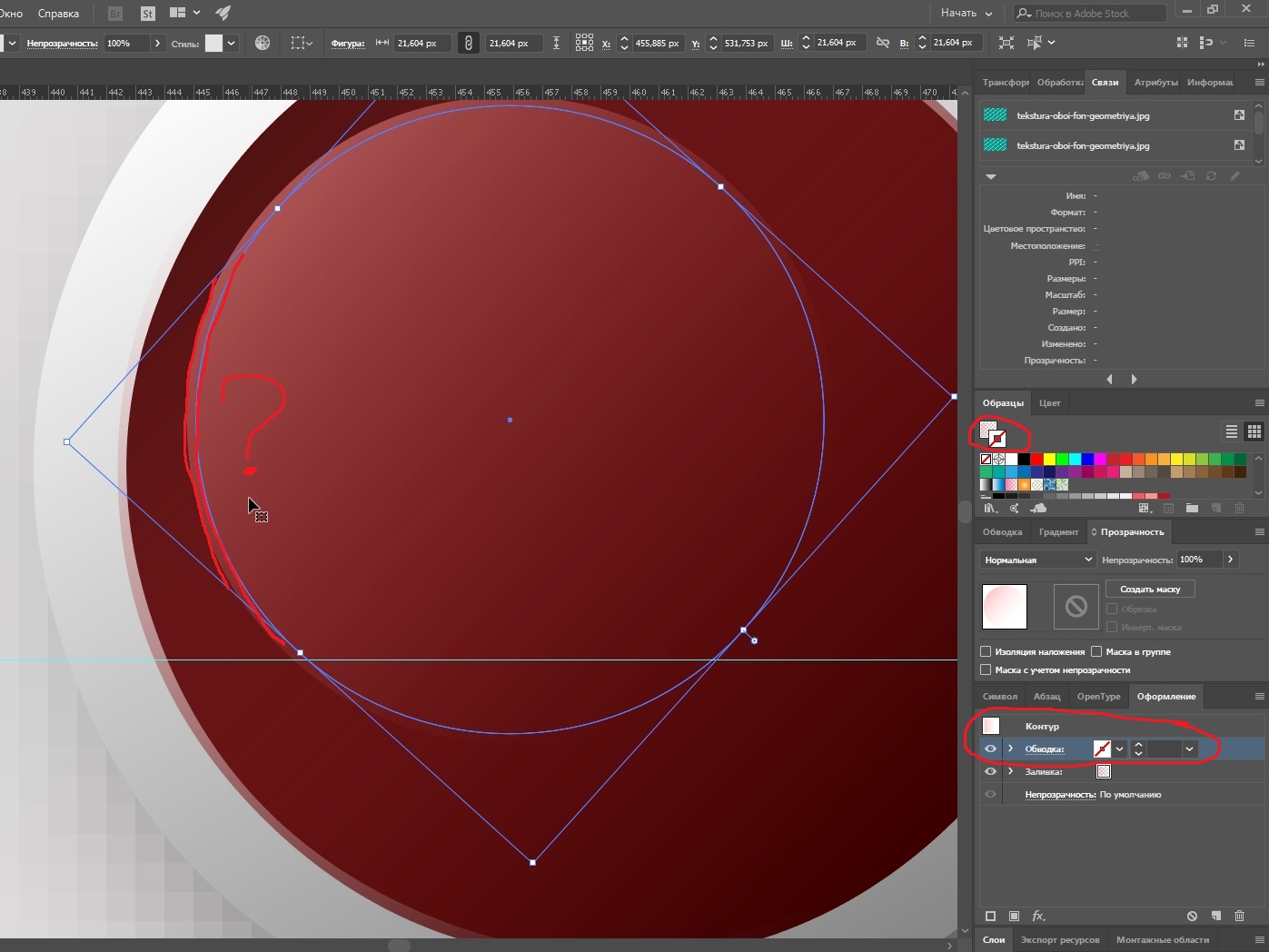The width and height of the screenshot is (1269, 952).
Task: Switch to the Градиент tab
Action: (x=1058, y=531)
